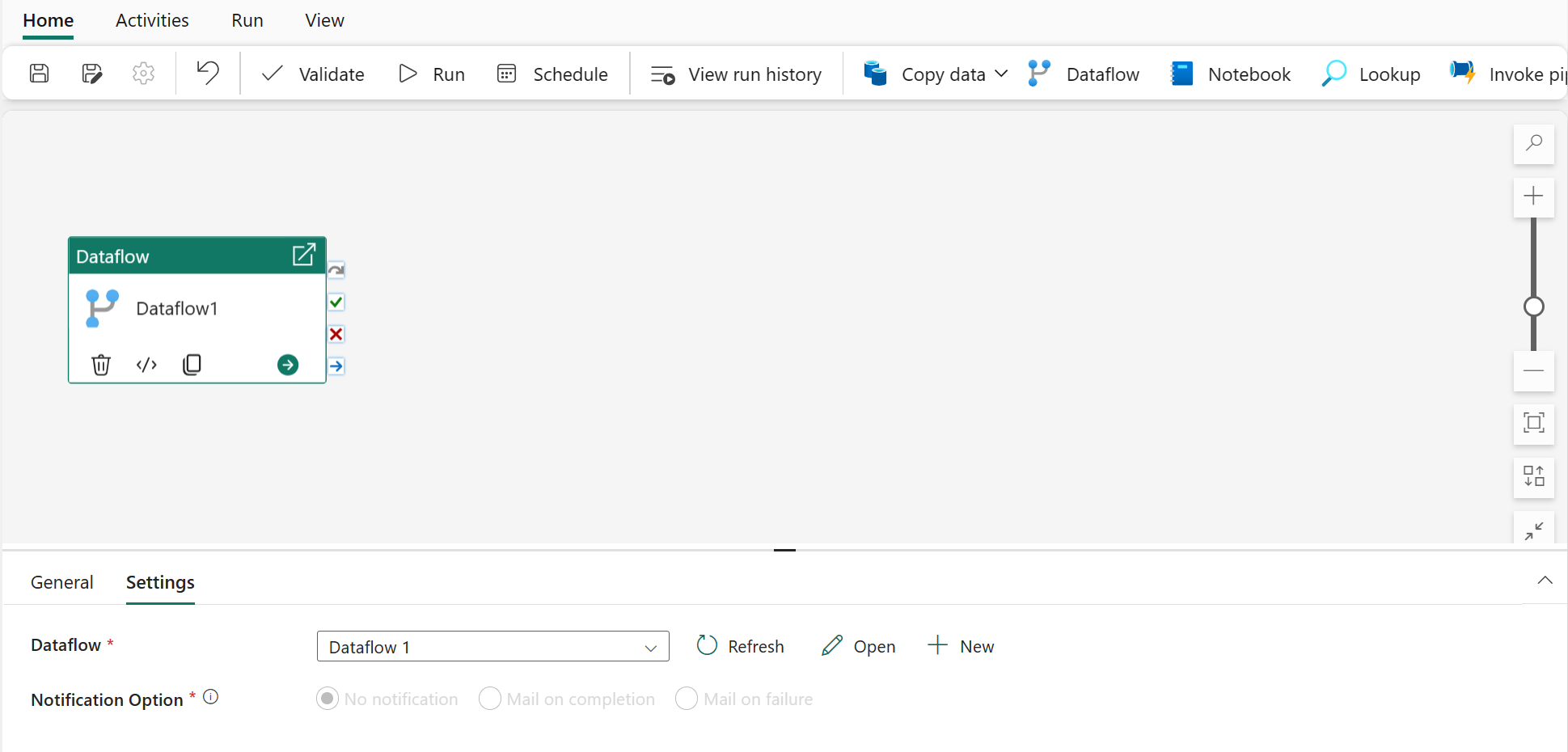Image resolution: width=1568 pixels, height=752 pixels.
Task: Add a Copy data activity
Action: coord(924,74)
